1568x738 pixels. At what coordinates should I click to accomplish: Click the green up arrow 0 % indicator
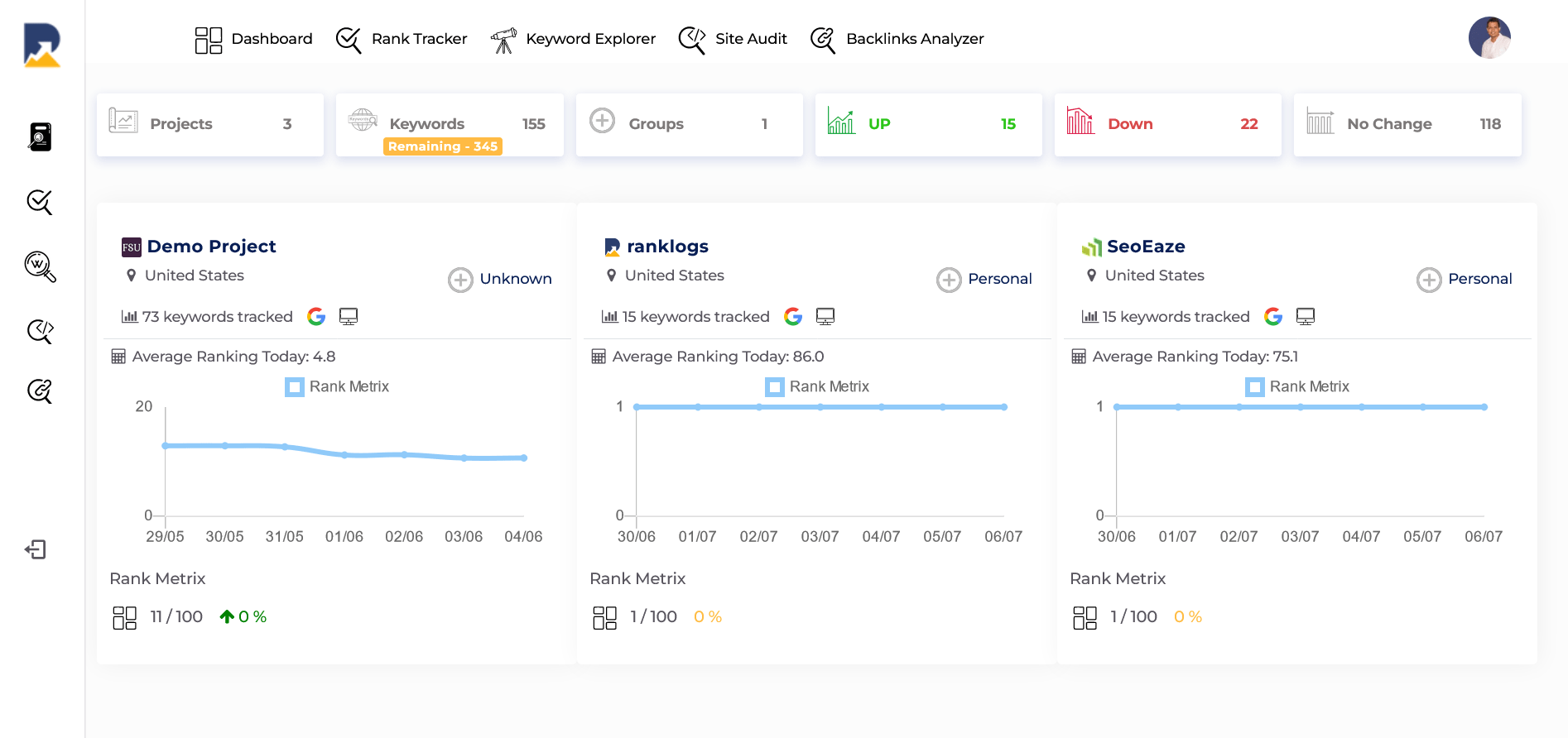[243, 617]
